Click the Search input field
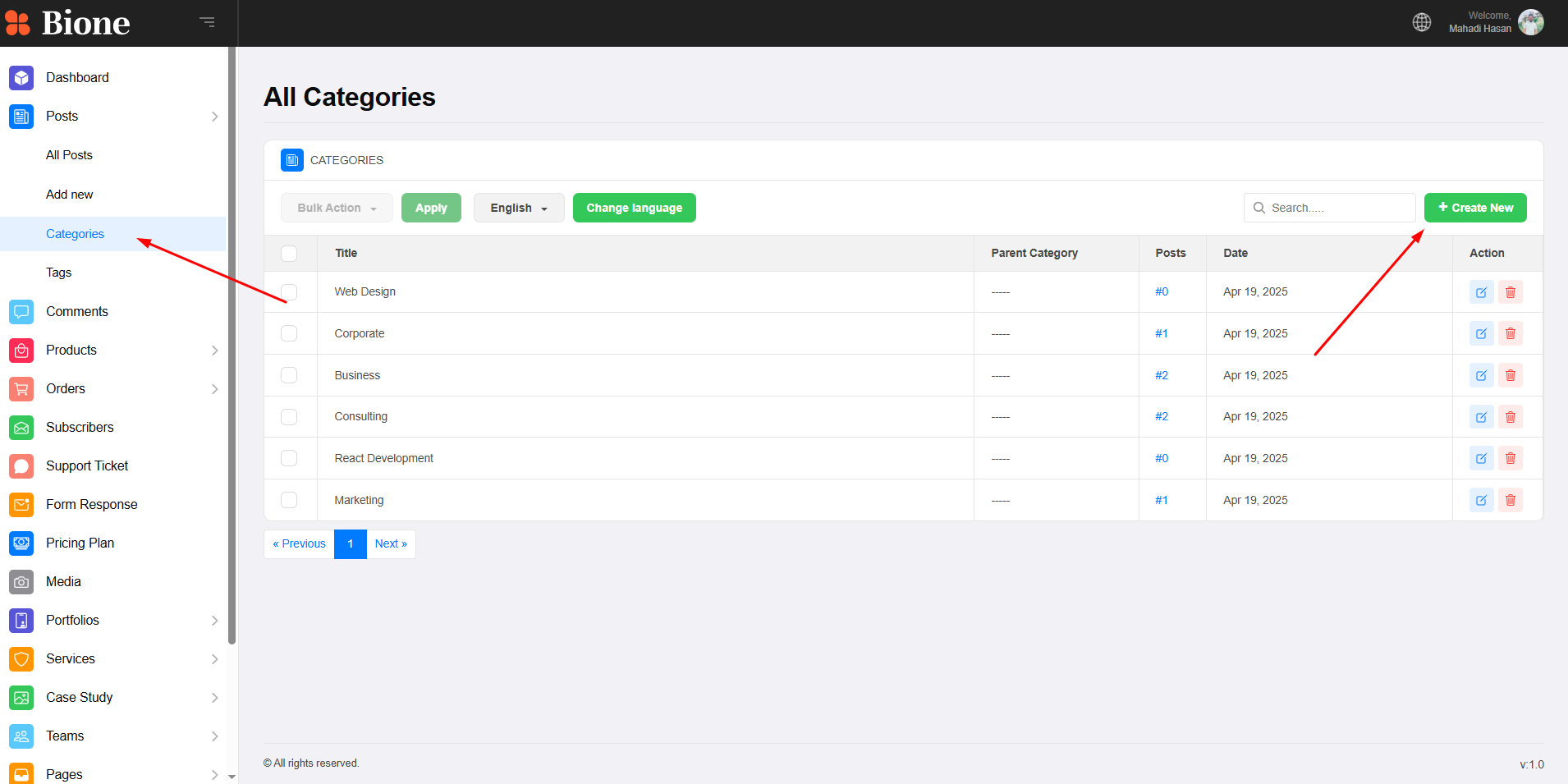Viewport: 1568px width, 784px height. pos(1329,208)
